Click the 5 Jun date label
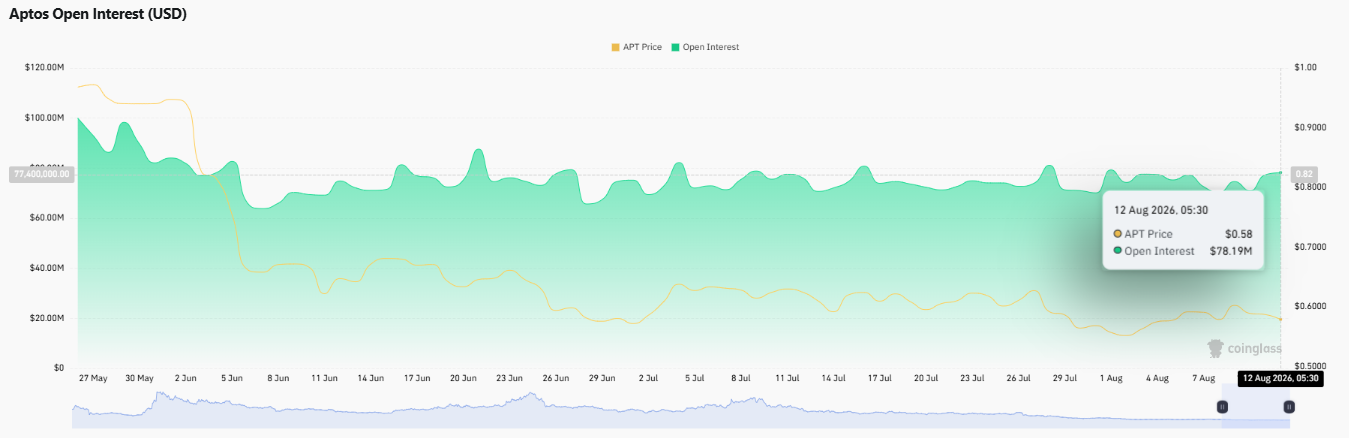This screenshot has height=438, width=1349. pos(231,379)
